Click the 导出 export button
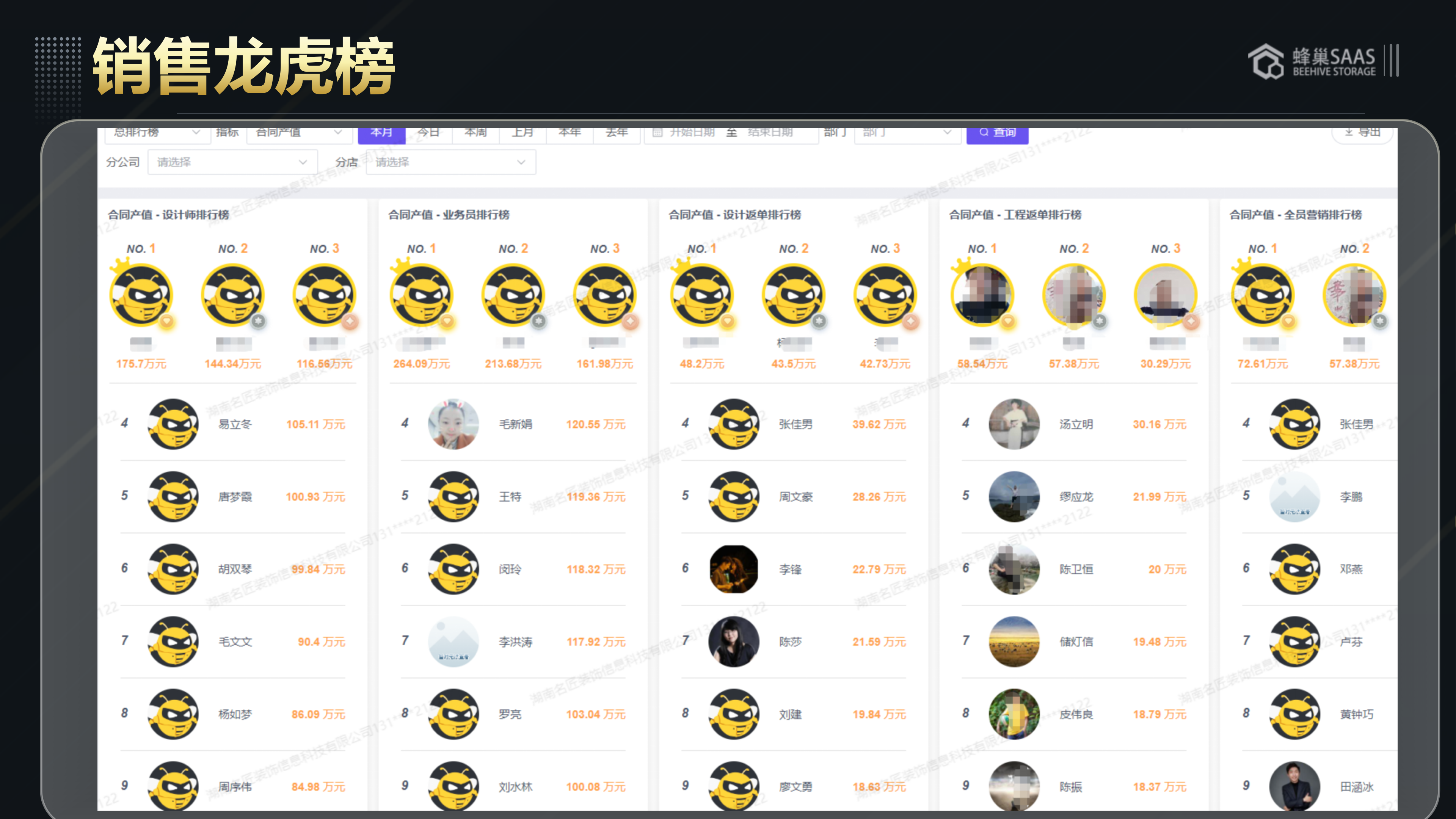This screenshot has height=819, width=1456. click(x=1362, y=132)
